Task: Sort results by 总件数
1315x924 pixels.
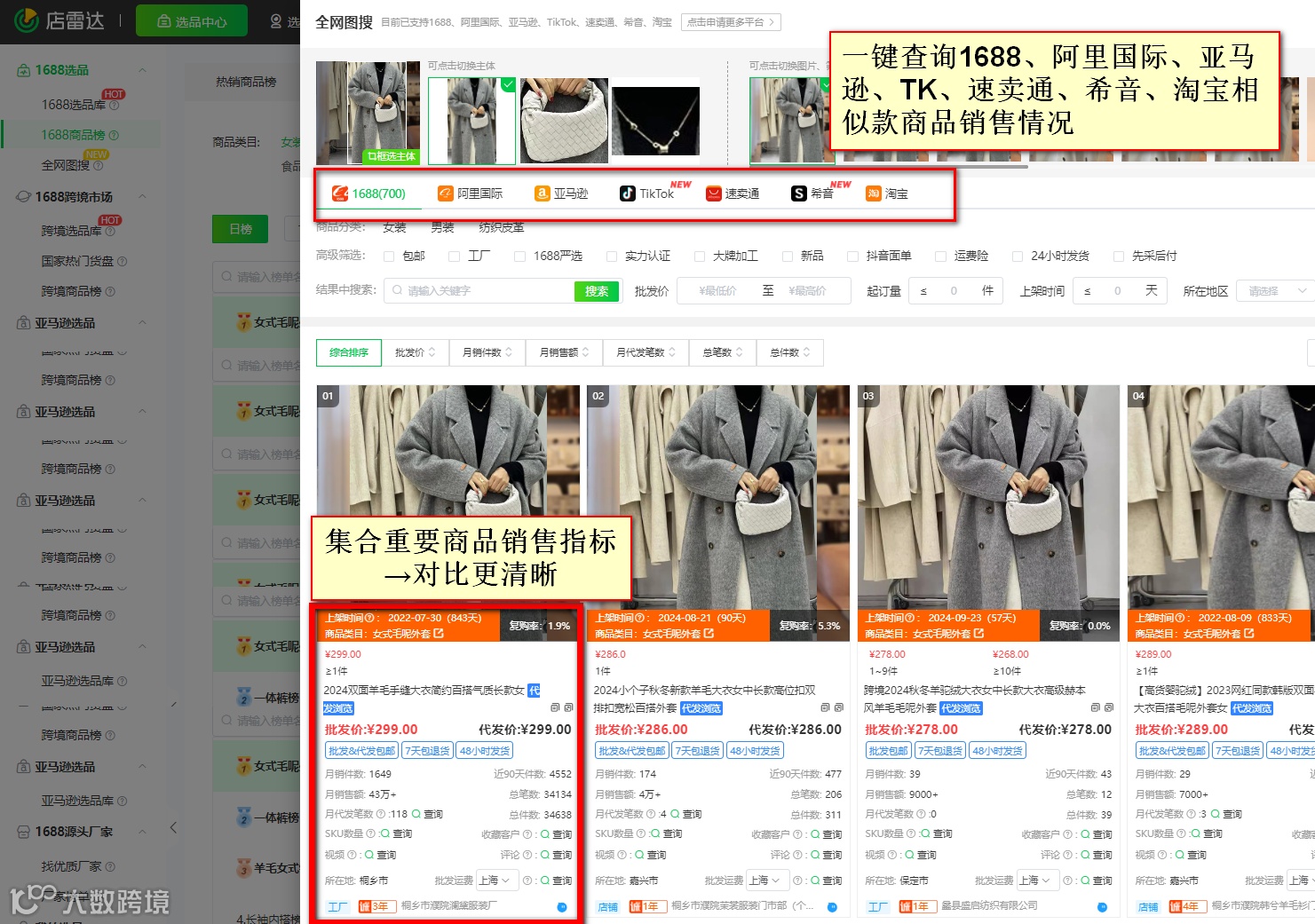Action: coord(790,352)
